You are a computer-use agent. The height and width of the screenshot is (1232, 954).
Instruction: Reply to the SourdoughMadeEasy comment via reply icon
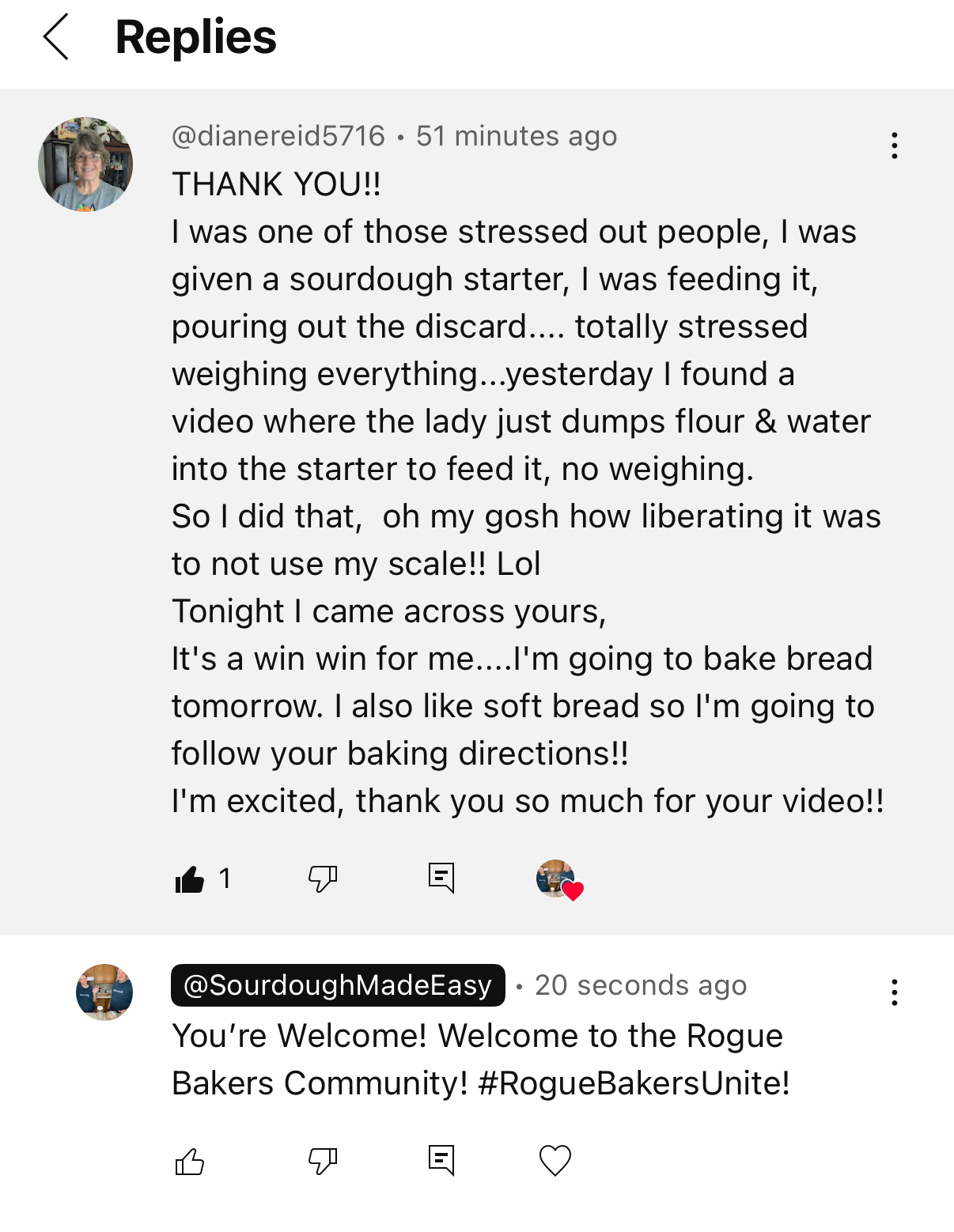441,1161
